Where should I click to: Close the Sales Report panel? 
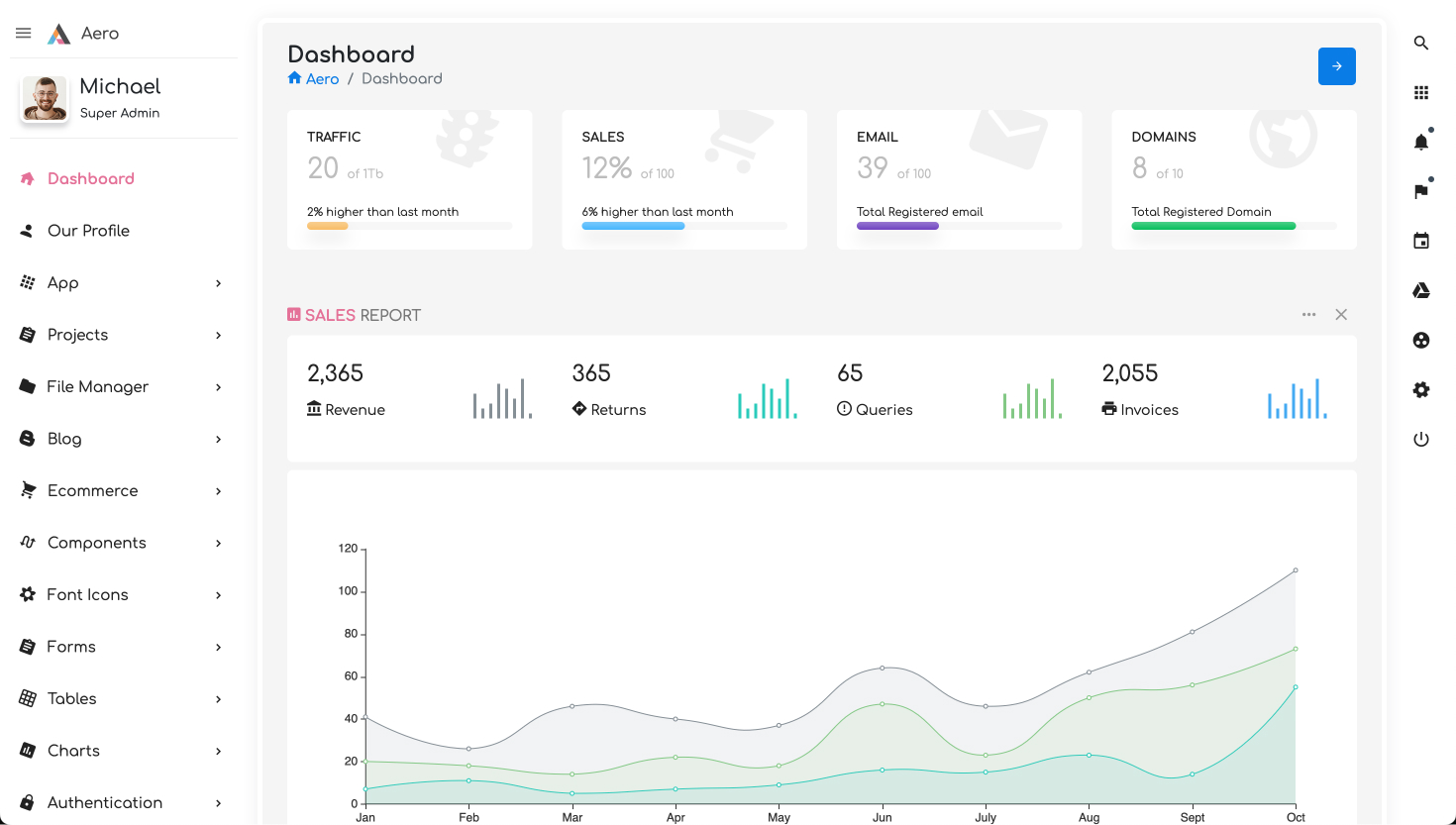point(1341,315)
